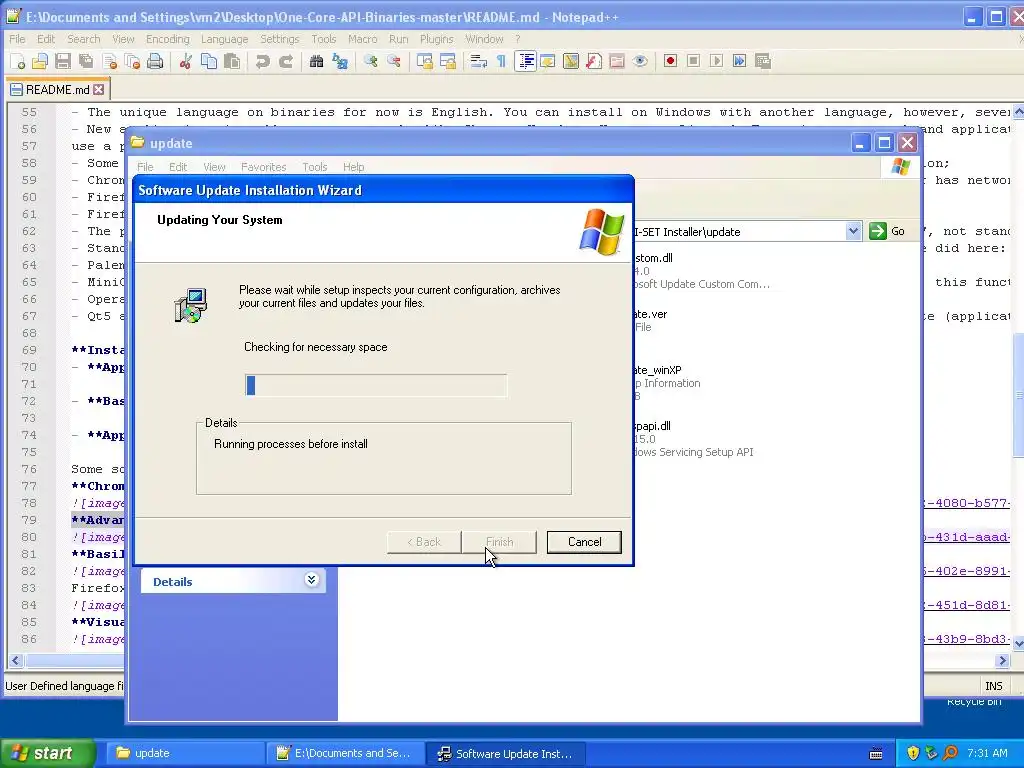Open Folder as Workspace icon in toolbar

point(616,61)
